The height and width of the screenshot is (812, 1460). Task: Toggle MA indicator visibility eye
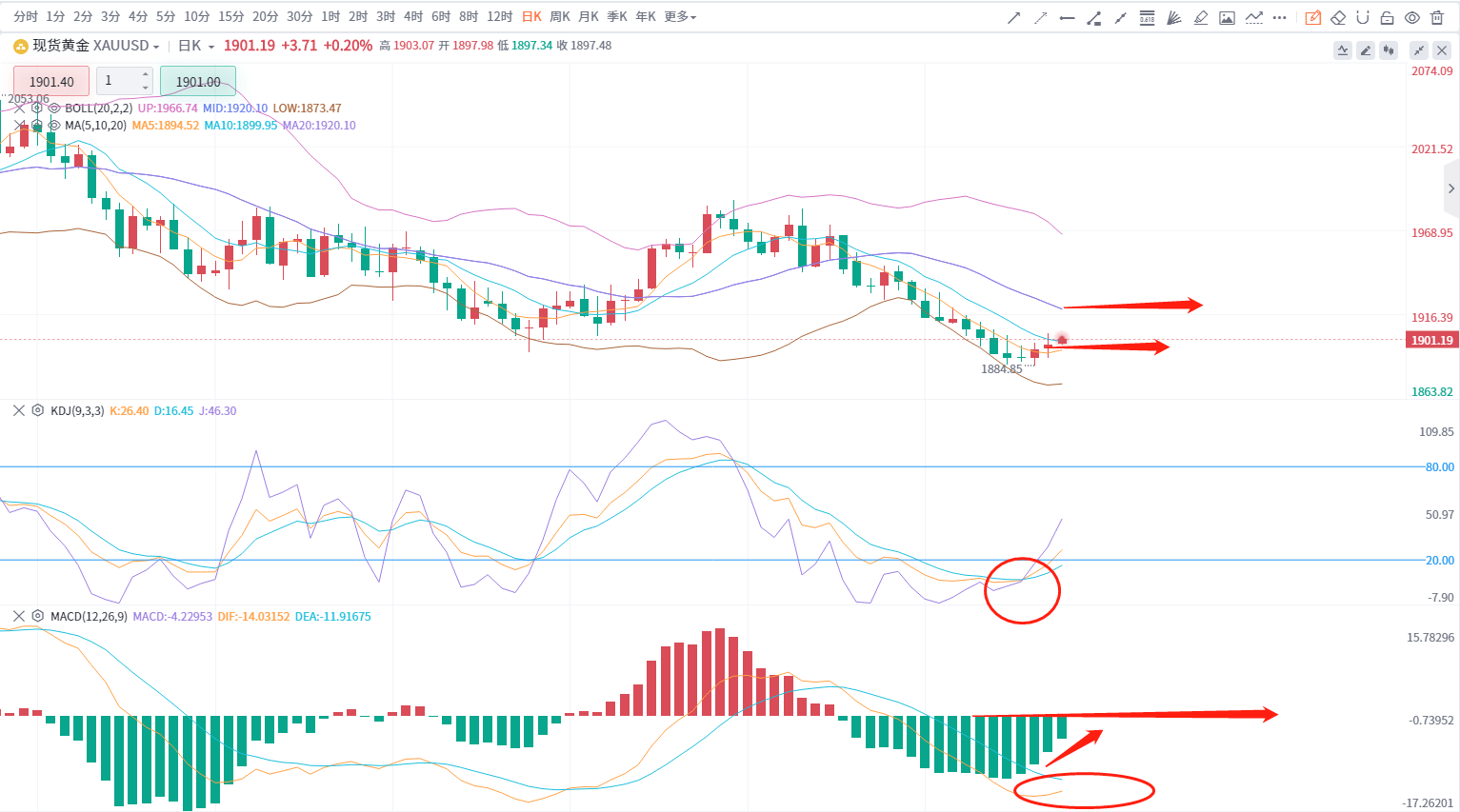(x=54, y=126)
